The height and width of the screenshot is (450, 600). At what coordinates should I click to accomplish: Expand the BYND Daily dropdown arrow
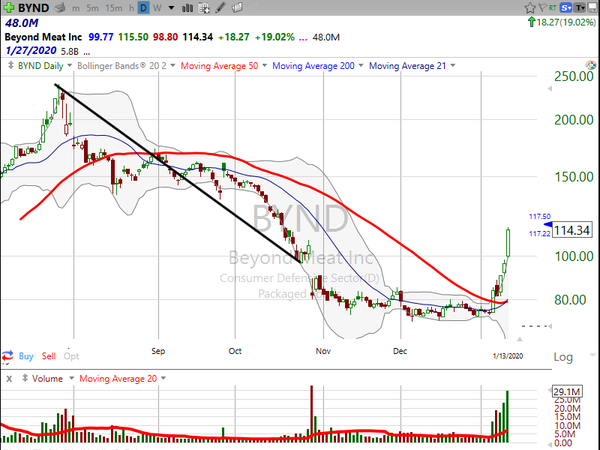[69, 65]
